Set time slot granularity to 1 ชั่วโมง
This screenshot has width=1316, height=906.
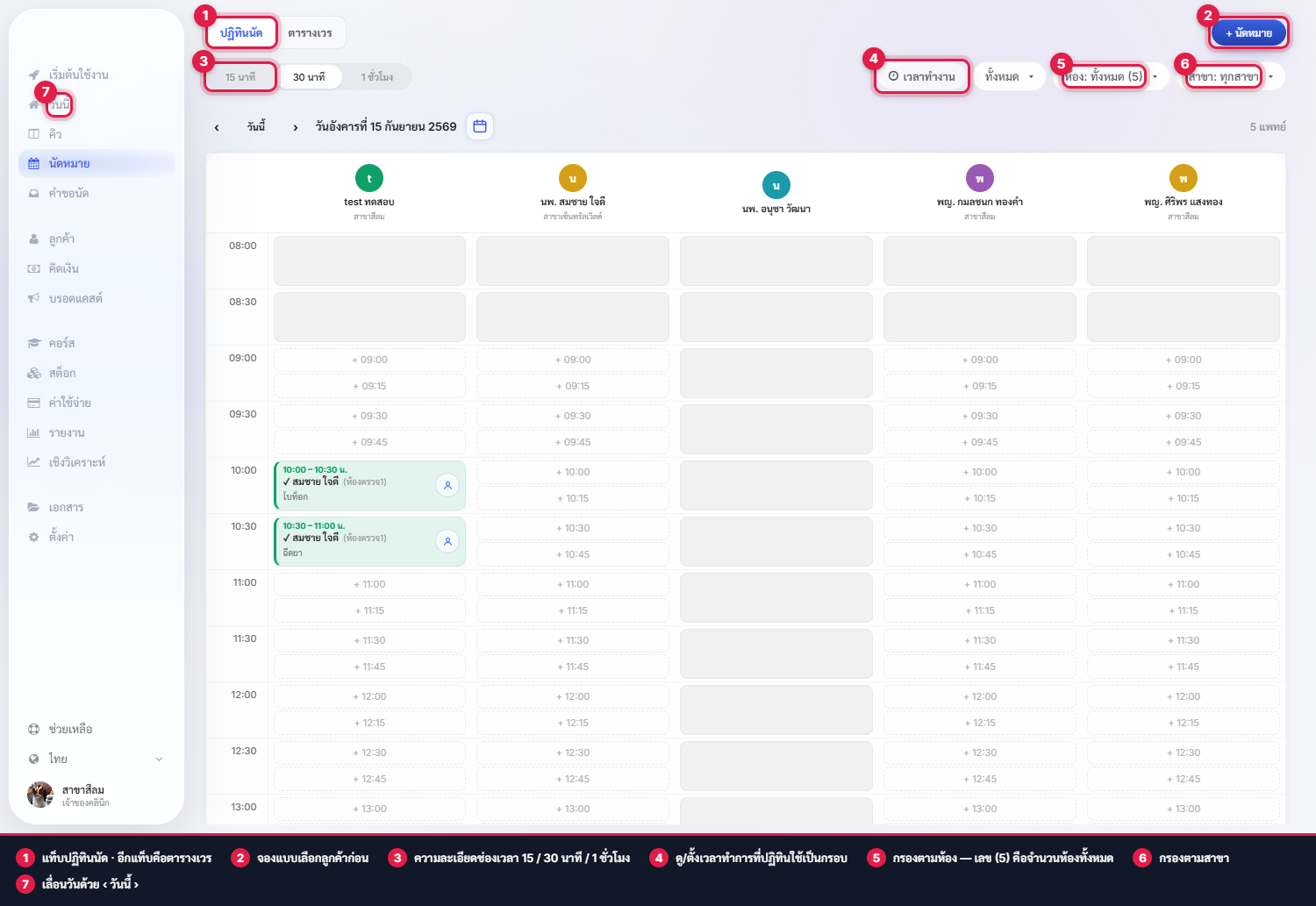click(x=376, y=77)
